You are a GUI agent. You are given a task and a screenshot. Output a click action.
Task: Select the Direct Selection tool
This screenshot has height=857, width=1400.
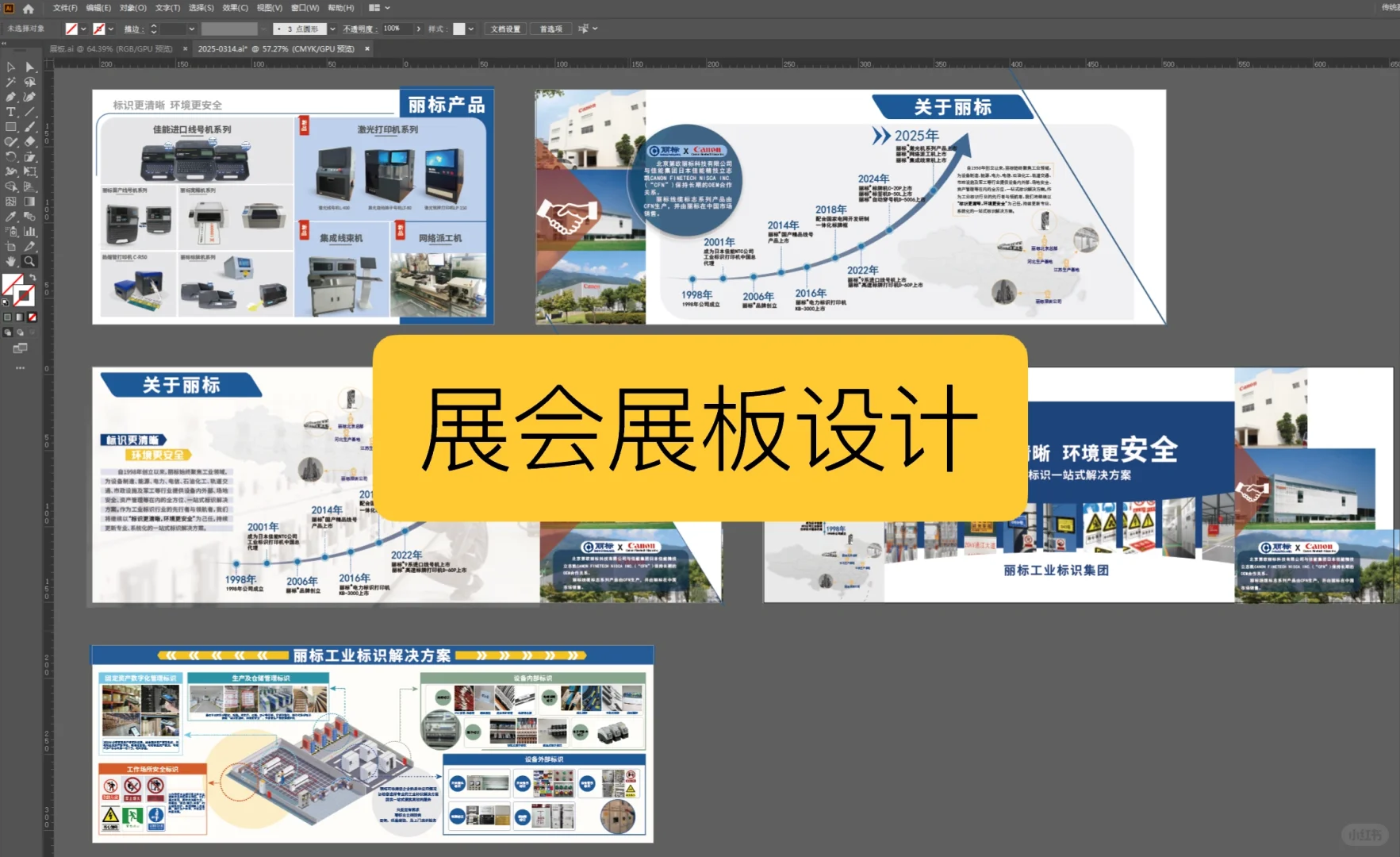30,67
